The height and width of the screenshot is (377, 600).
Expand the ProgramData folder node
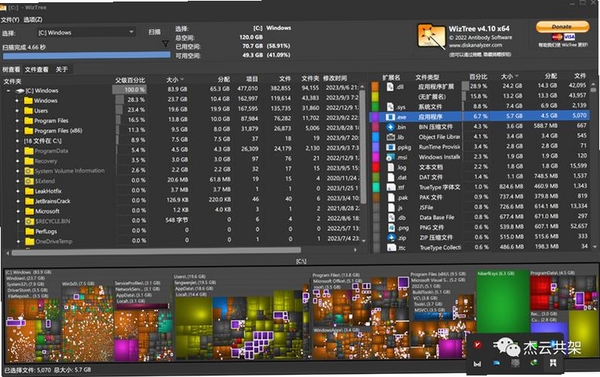pos(17,151)
